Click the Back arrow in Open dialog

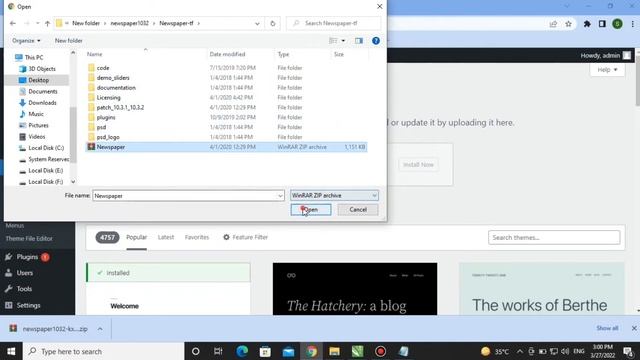click(x=13, y=23)
